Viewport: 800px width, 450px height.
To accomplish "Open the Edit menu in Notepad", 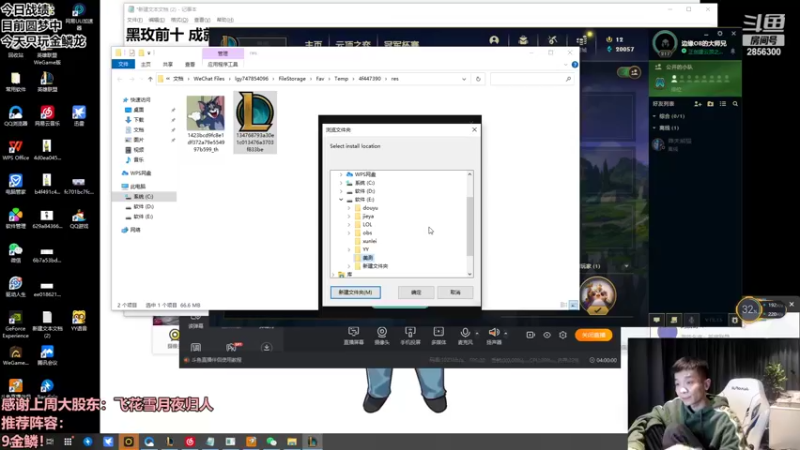I will (x=157, y=20).
